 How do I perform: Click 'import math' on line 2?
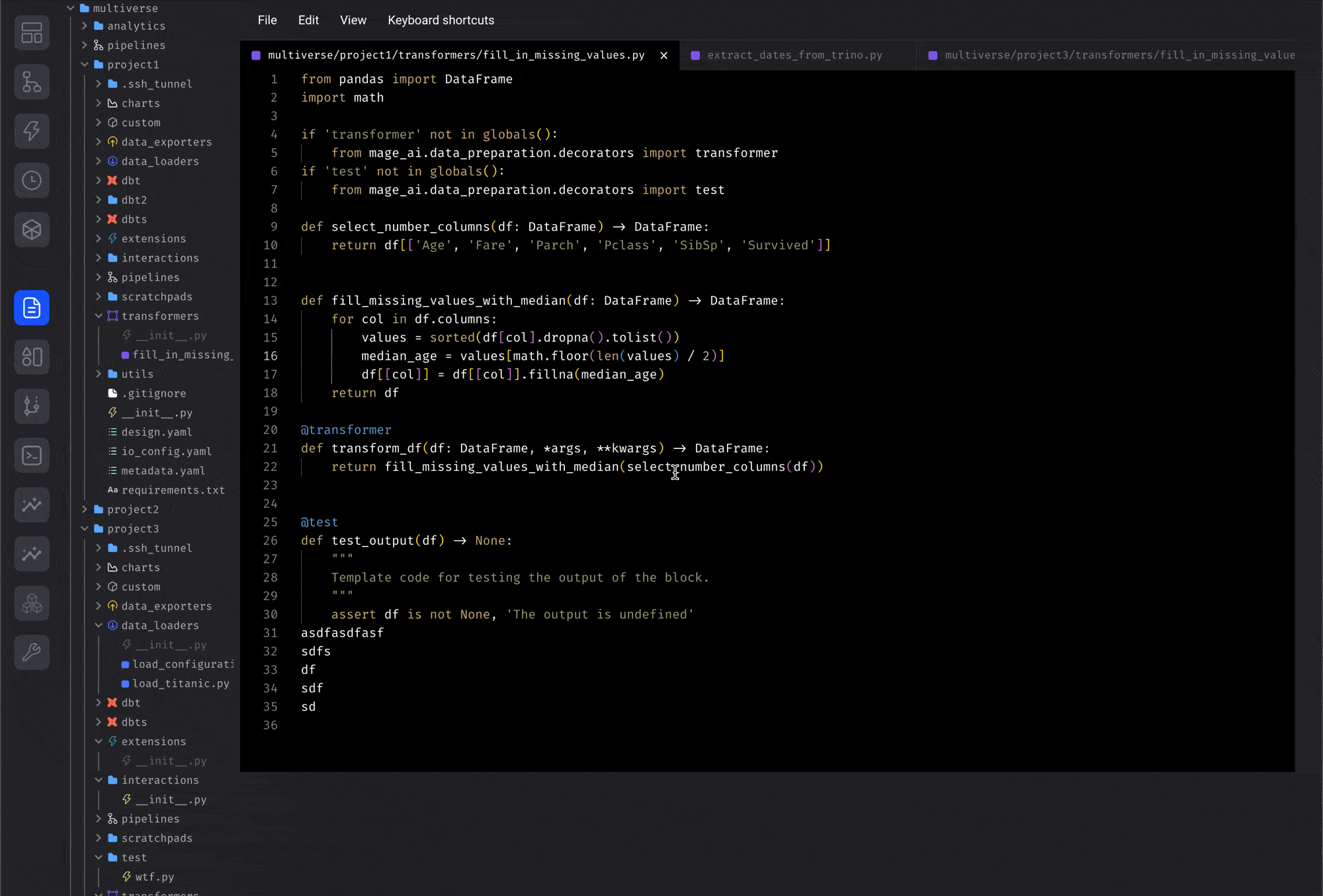pos(342,97)
